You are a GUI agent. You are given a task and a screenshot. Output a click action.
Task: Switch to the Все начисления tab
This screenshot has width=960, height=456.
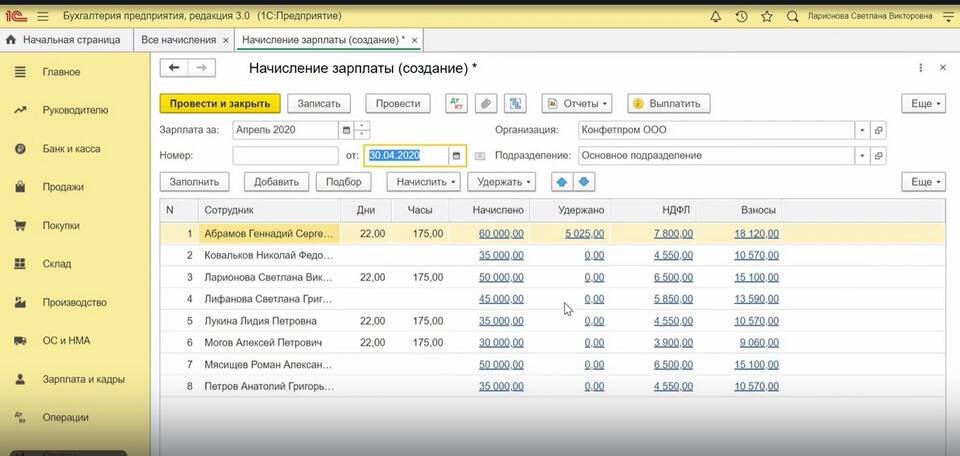(x=178, y=40)
